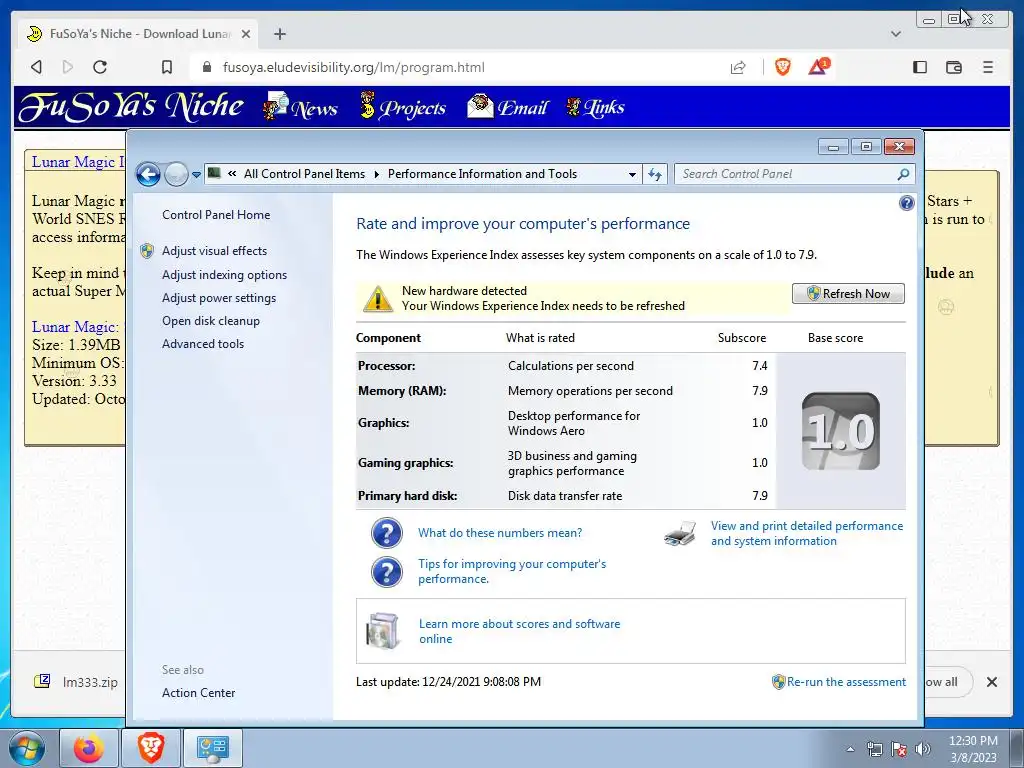Click the question icon beside Tips for improving
Viewport: 1024px width, 768px height.
[387, 571]
